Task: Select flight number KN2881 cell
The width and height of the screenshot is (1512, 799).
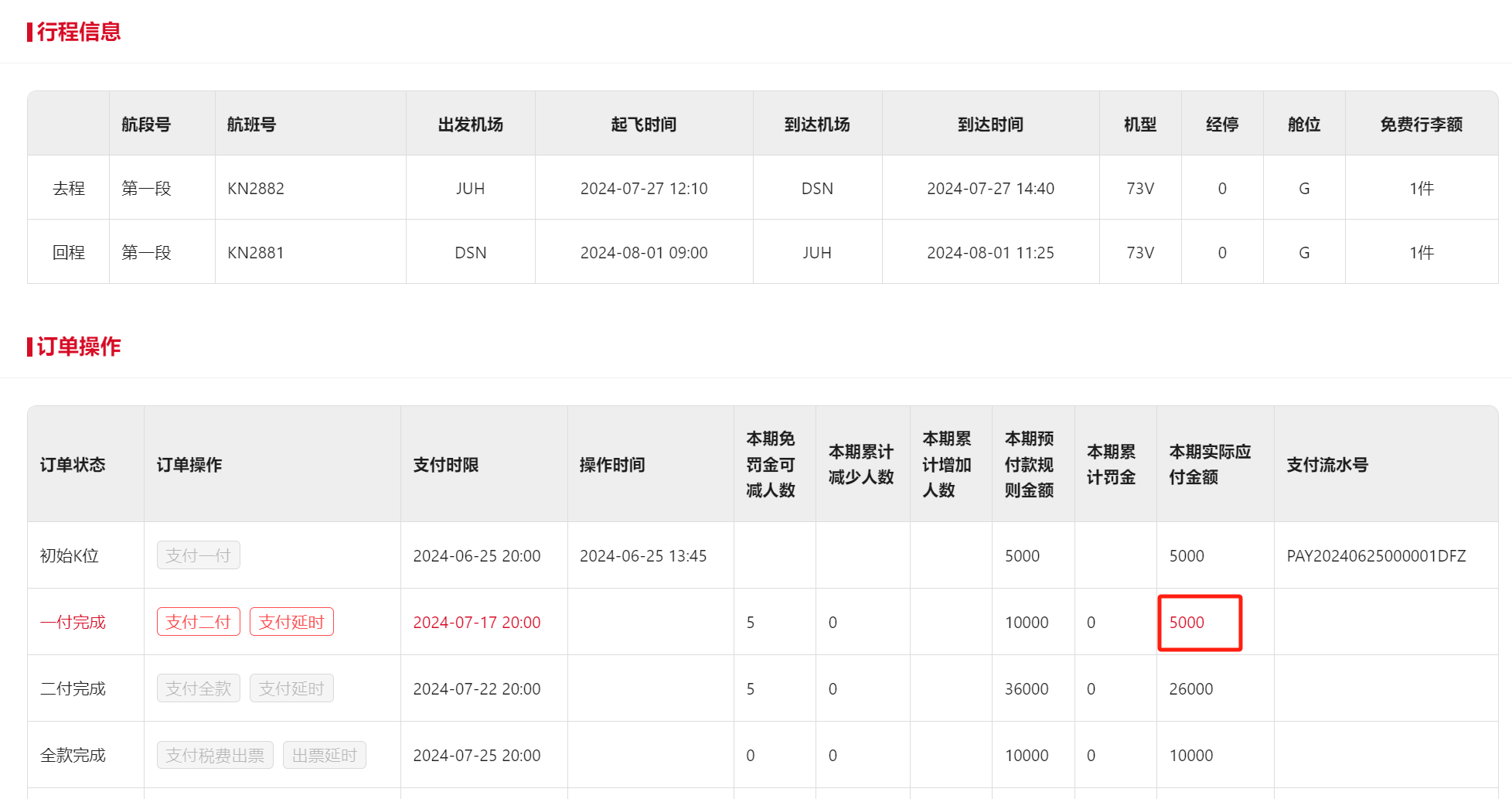Action: point(256,253)
